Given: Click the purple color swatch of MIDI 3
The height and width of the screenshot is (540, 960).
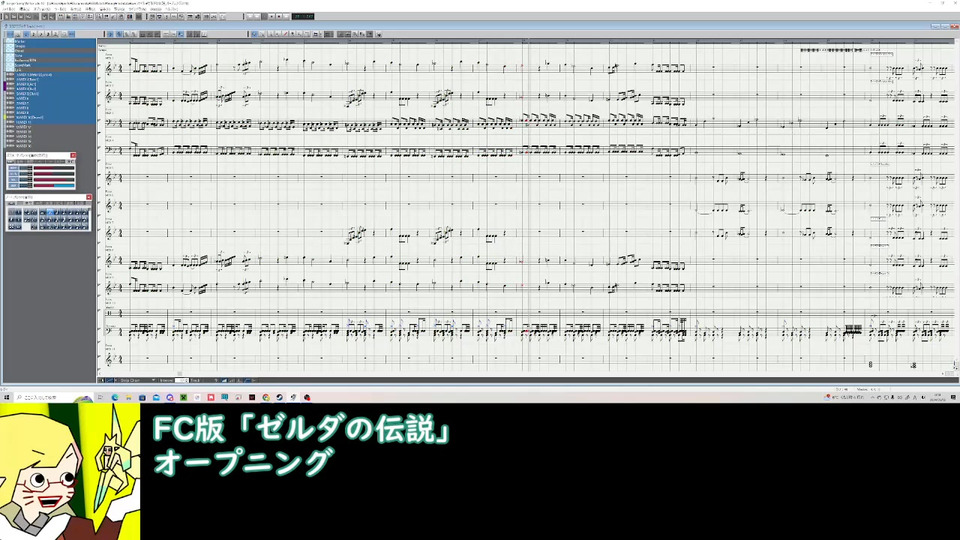Looking at the screenshot, I should [5, 84].
